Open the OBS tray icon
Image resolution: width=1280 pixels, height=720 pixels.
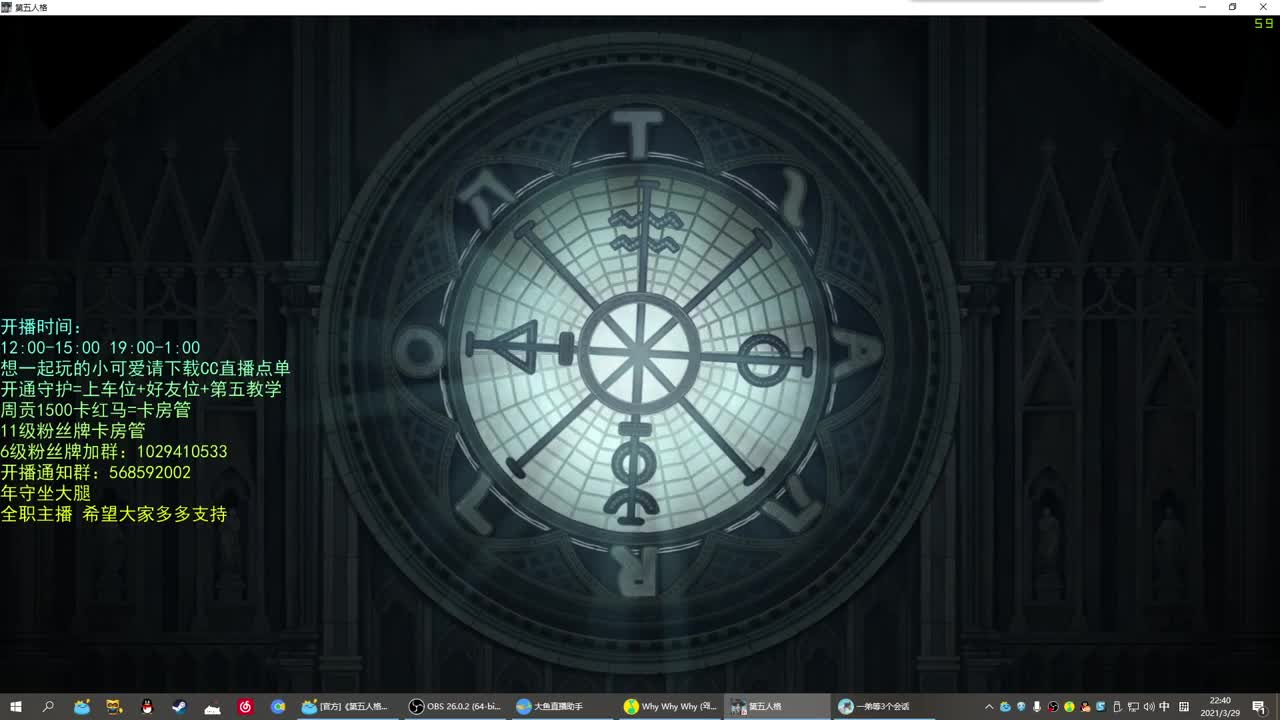(1053, 707)
